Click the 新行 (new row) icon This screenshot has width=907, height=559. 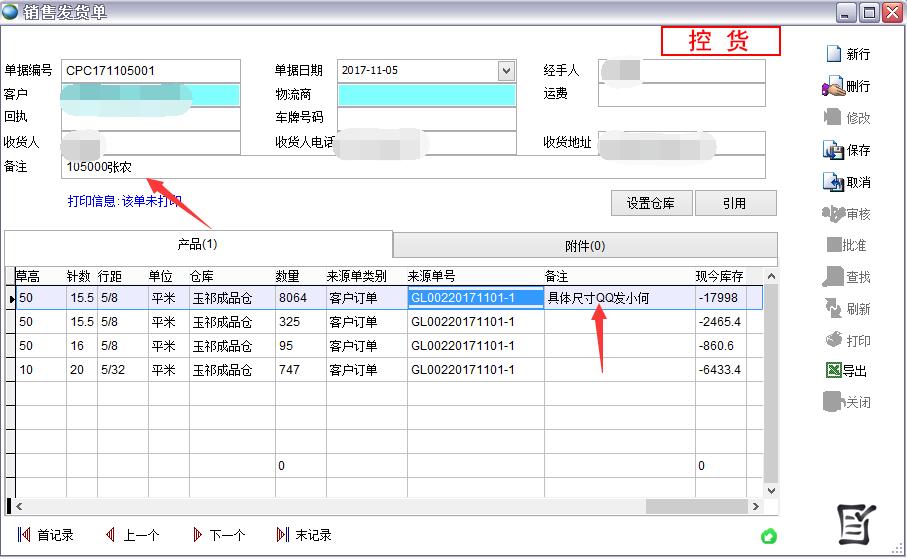(x=833, y=54)
